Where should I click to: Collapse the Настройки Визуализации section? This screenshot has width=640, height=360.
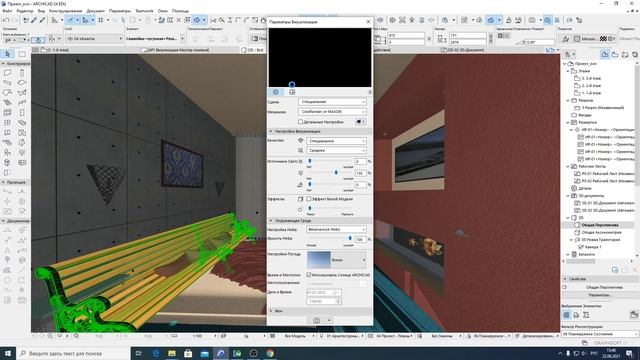[271, 131]
